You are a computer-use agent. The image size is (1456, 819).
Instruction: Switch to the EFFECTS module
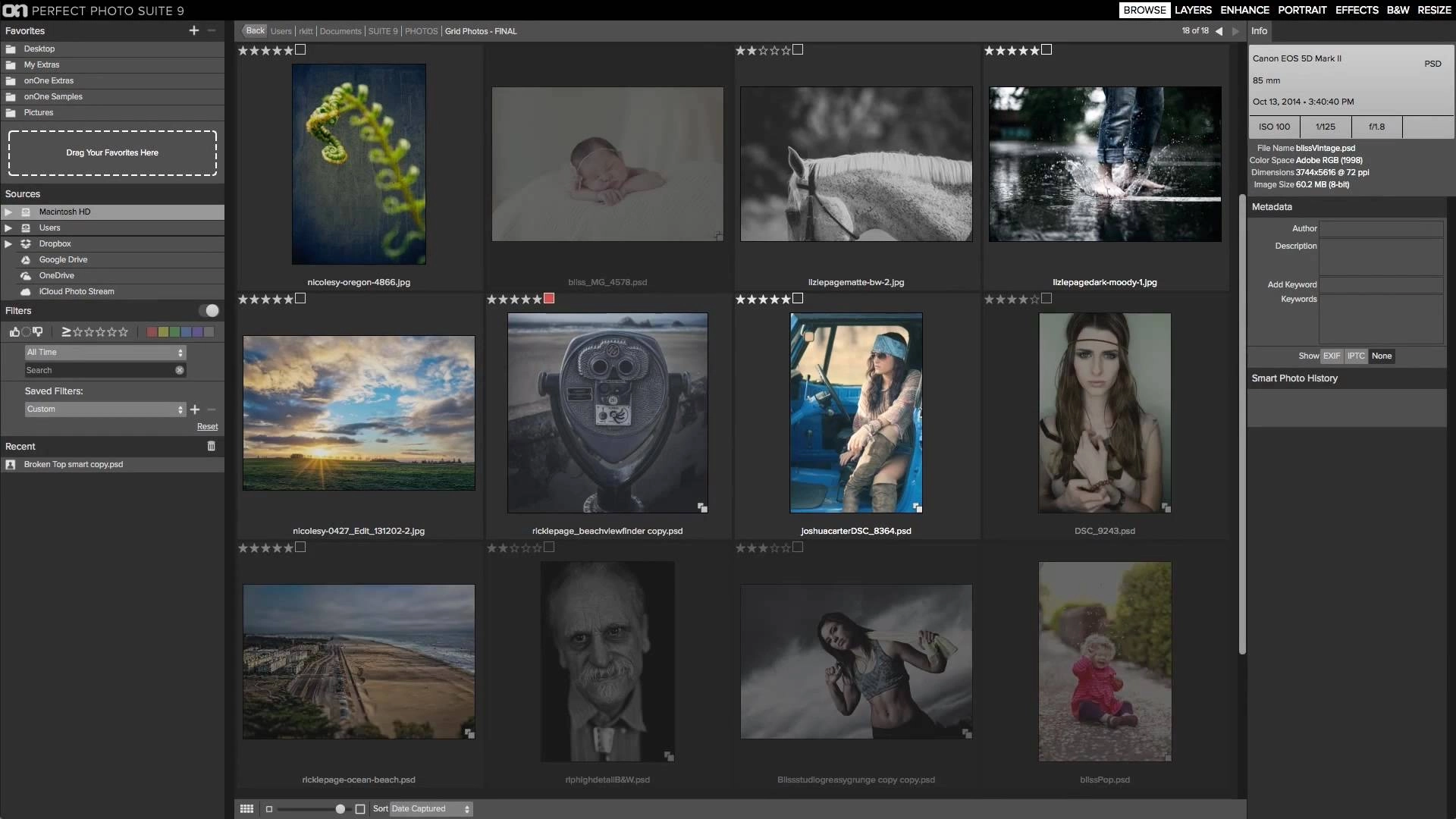click(x=1357, y=10)
